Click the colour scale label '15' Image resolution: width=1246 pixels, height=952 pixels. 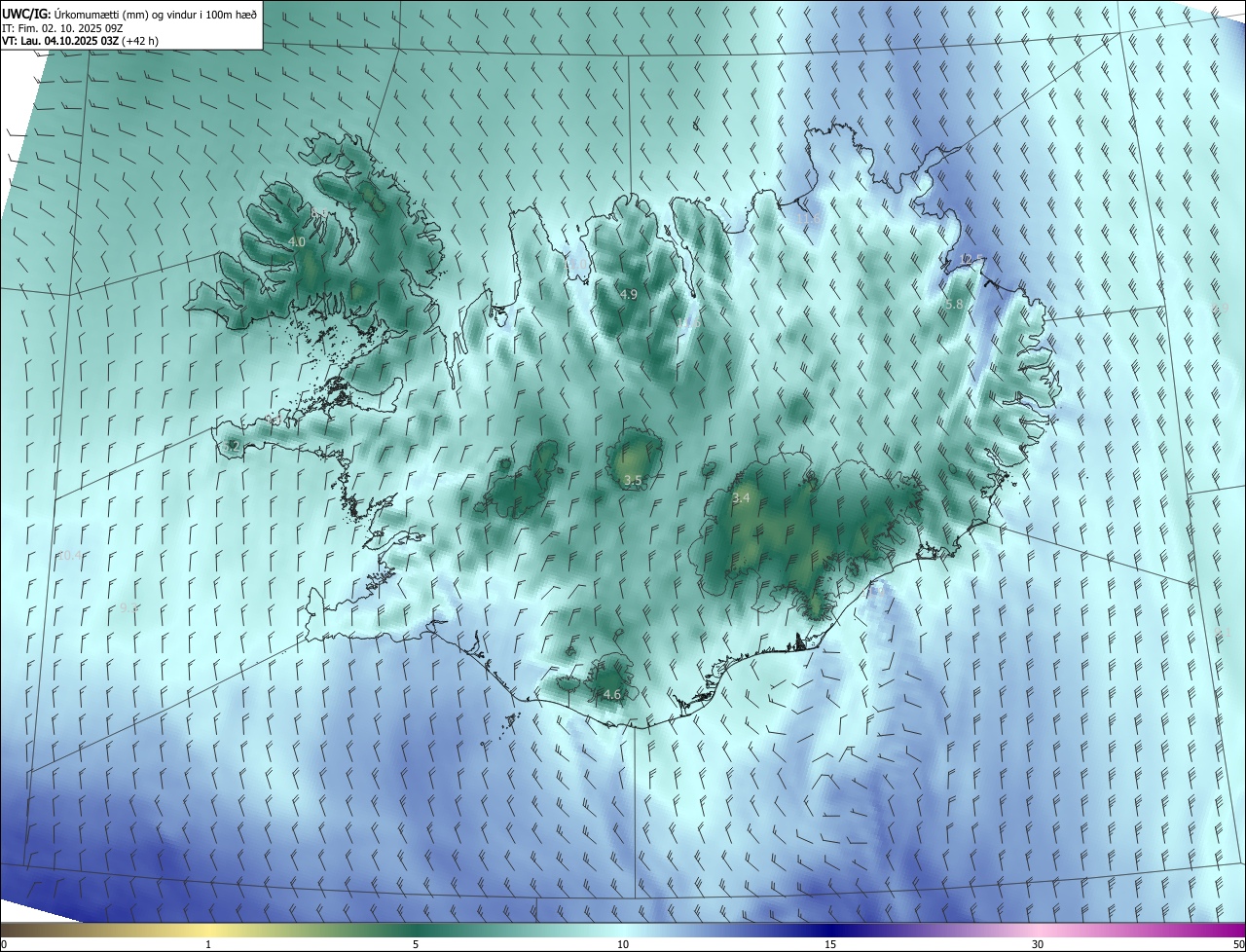pyautogui.click(x=830, y=944)
